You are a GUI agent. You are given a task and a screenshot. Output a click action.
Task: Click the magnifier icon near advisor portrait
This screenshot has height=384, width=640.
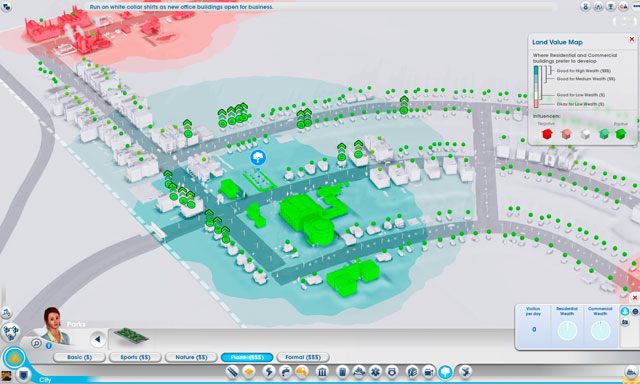point(36,343)
